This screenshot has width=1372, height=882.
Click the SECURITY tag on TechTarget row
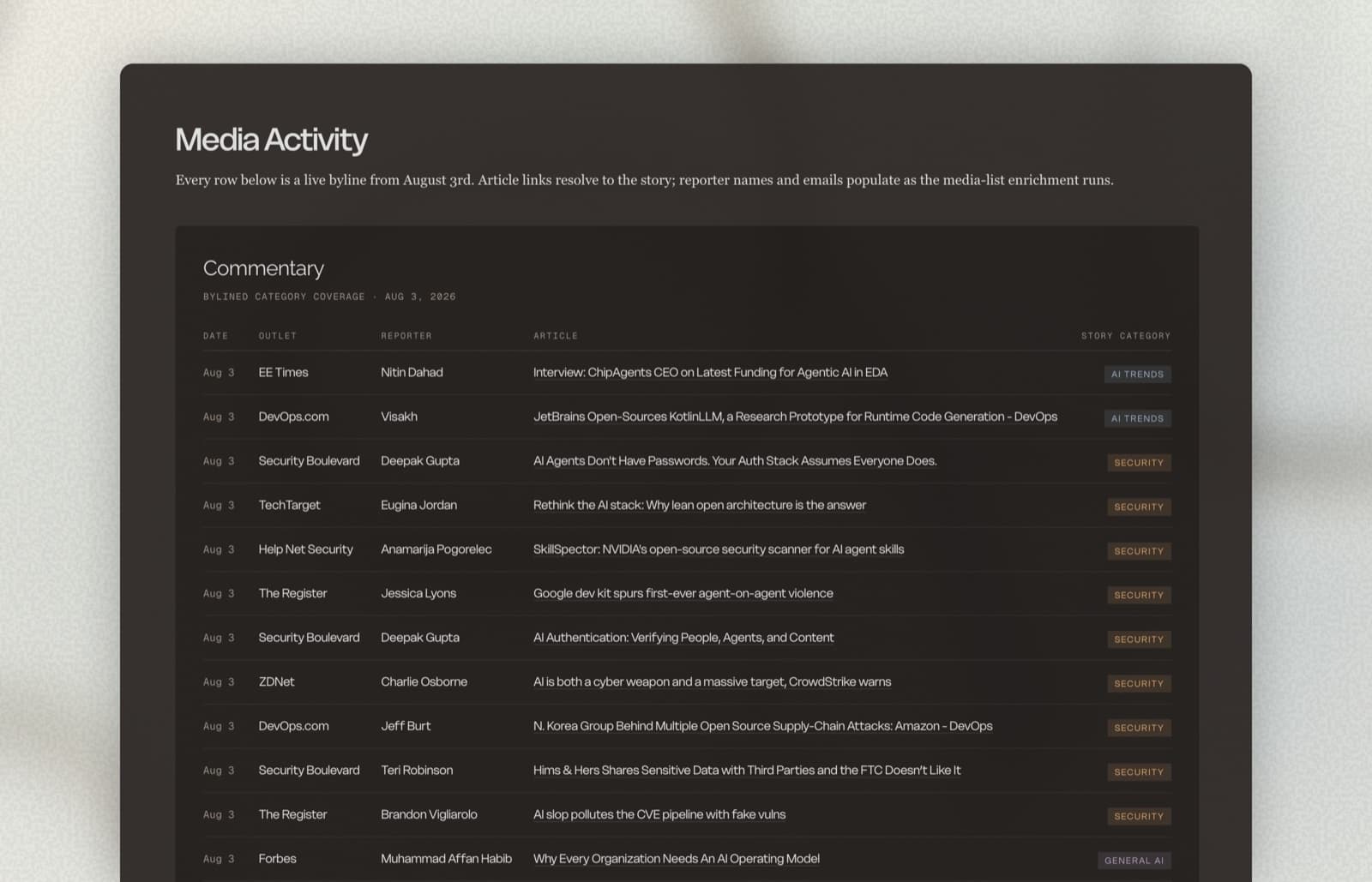tap(1139, 507)
